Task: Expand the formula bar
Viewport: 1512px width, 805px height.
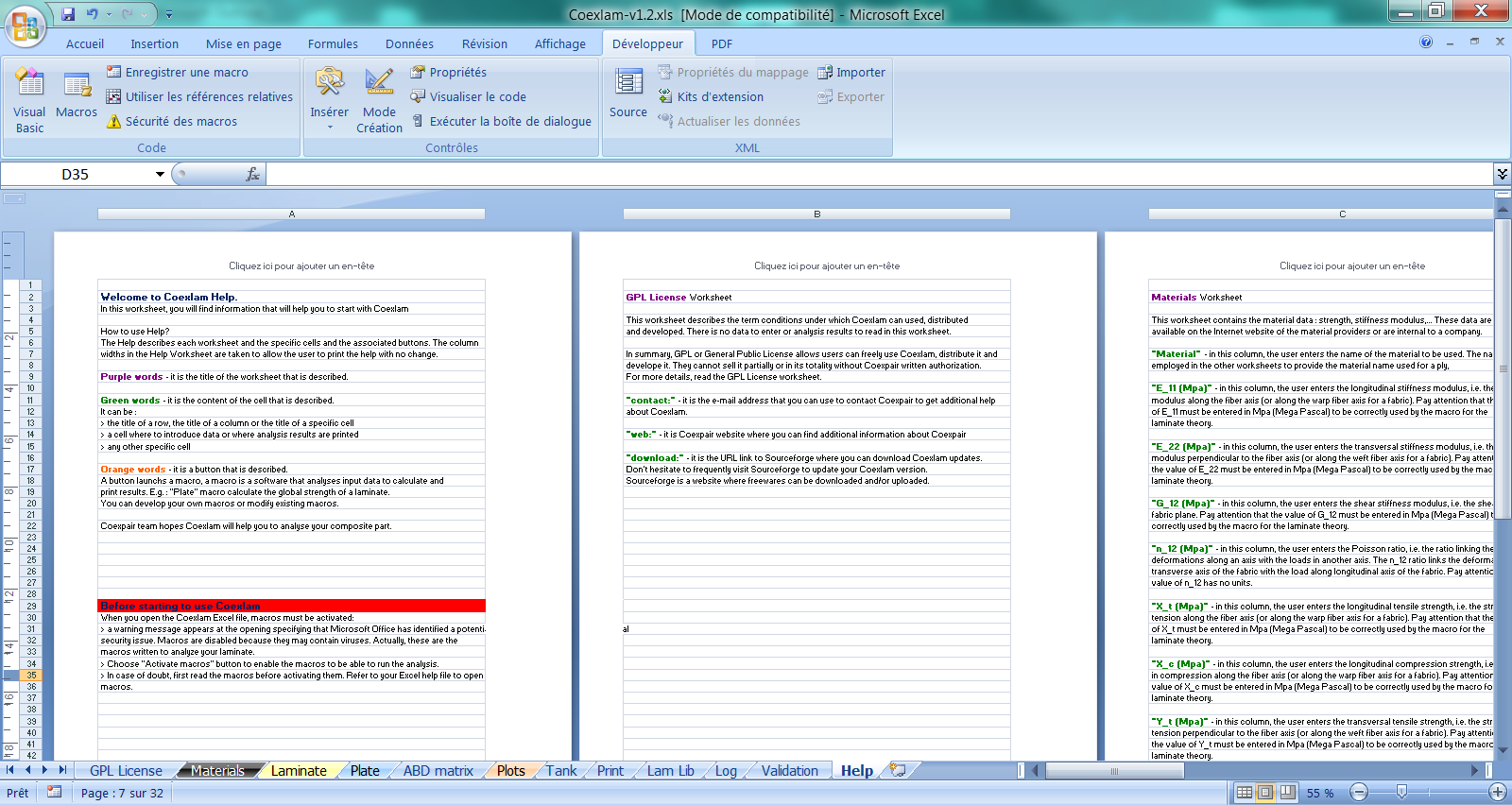Action: point(1502,174)
